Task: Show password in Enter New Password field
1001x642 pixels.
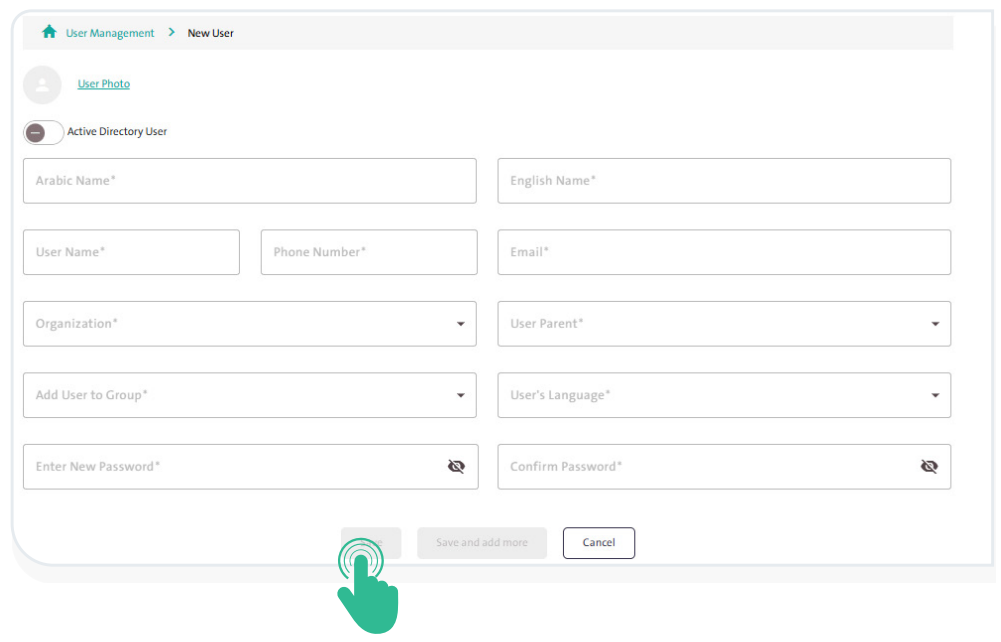Action: point(456,467)
